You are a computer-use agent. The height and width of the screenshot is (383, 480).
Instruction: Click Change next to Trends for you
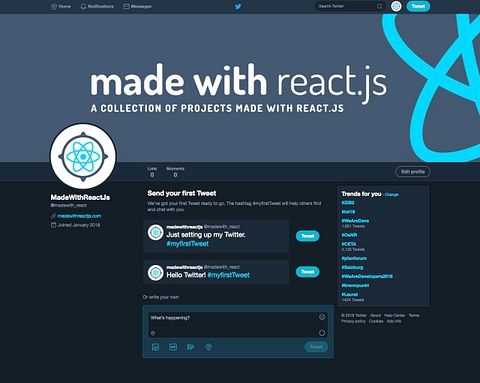[392, 195]
